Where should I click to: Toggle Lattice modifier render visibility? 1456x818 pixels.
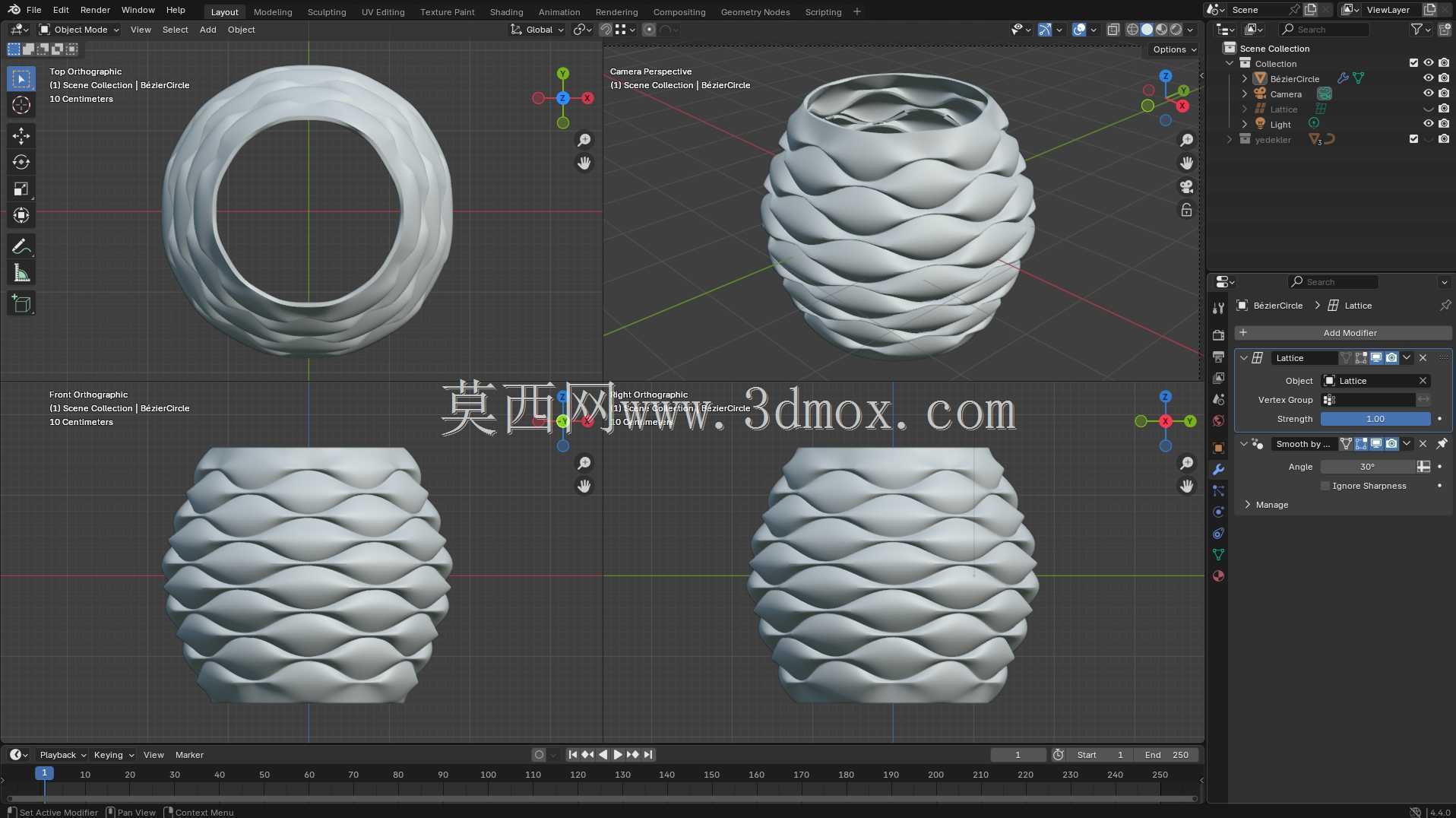point(1391,358)
